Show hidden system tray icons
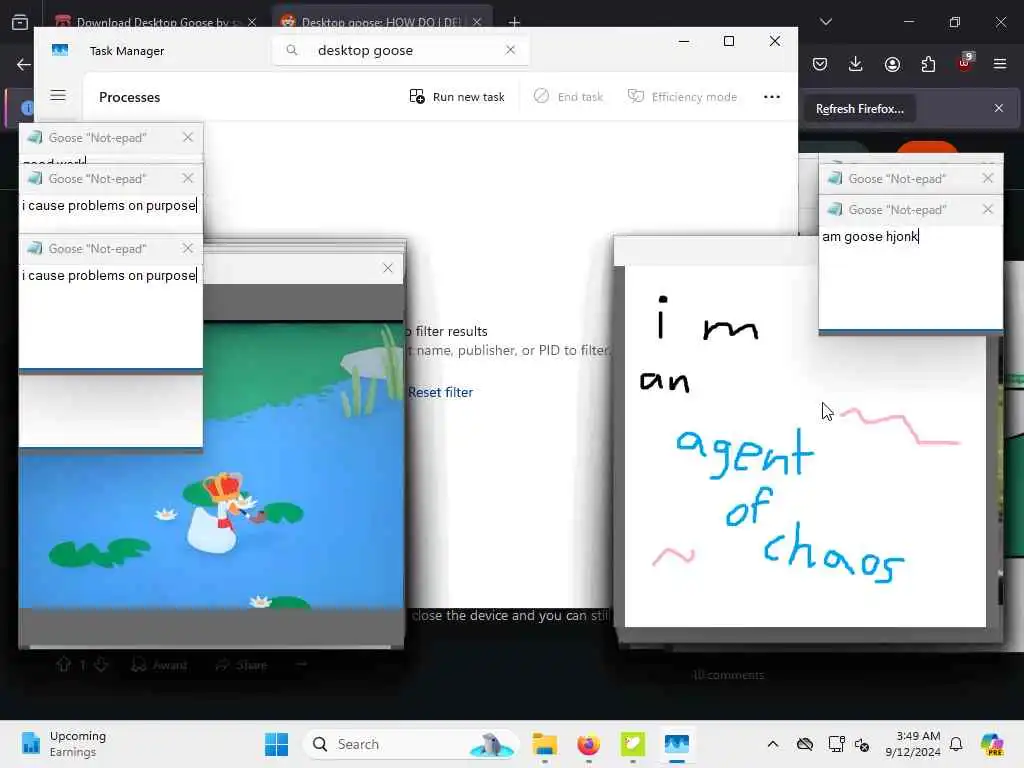 point(773,744)
